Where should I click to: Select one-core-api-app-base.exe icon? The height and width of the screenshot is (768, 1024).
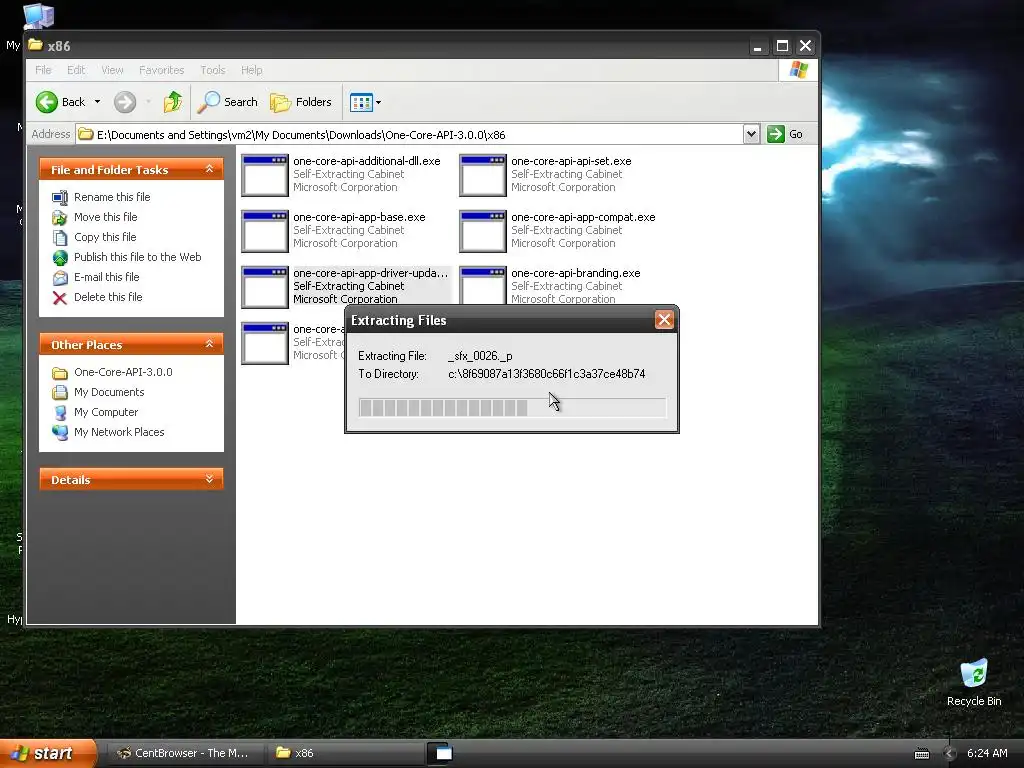(264, 231)
